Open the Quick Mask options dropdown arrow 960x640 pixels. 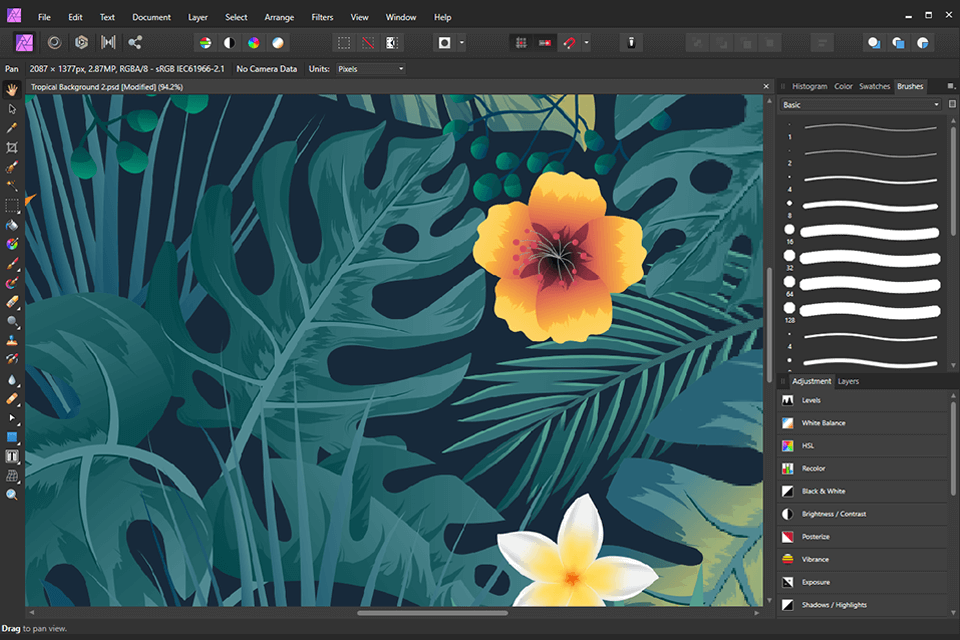[x=462, y=43]
